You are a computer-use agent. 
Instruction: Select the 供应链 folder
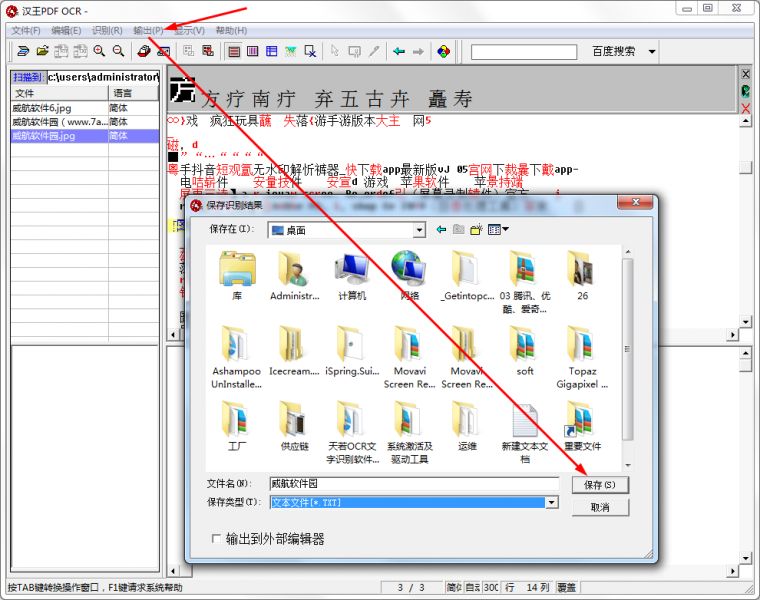[x=294, y=426]
